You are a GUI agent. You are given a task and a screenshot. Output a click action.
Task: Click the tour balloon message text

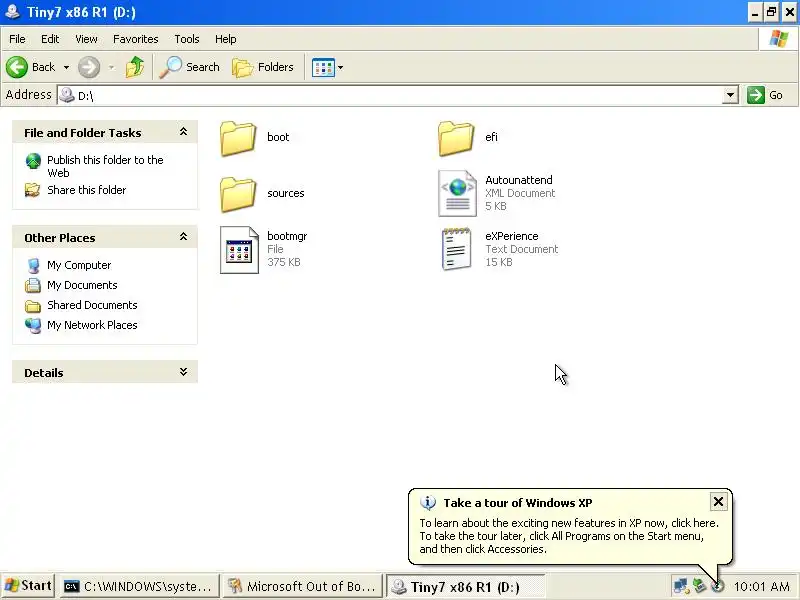(x=569, y=536)
